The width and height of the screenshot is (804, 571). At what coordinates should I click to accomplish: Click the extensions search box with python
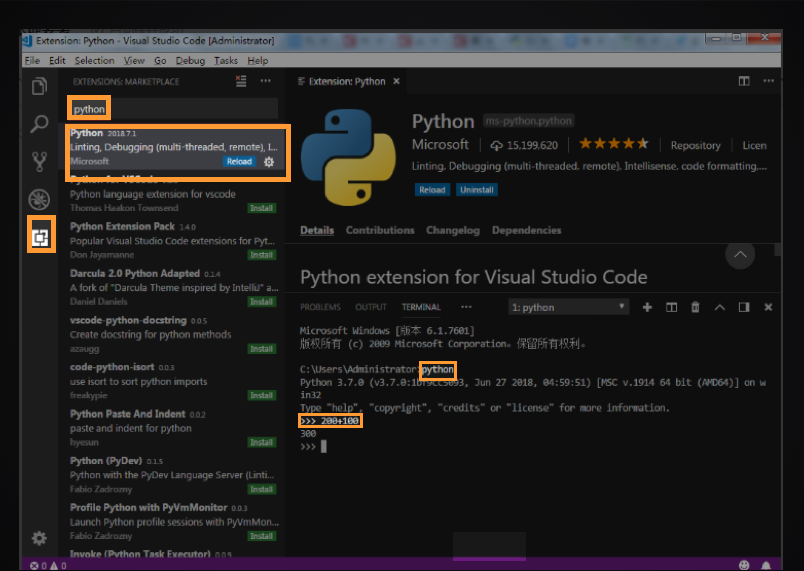(x=173, y=109)
